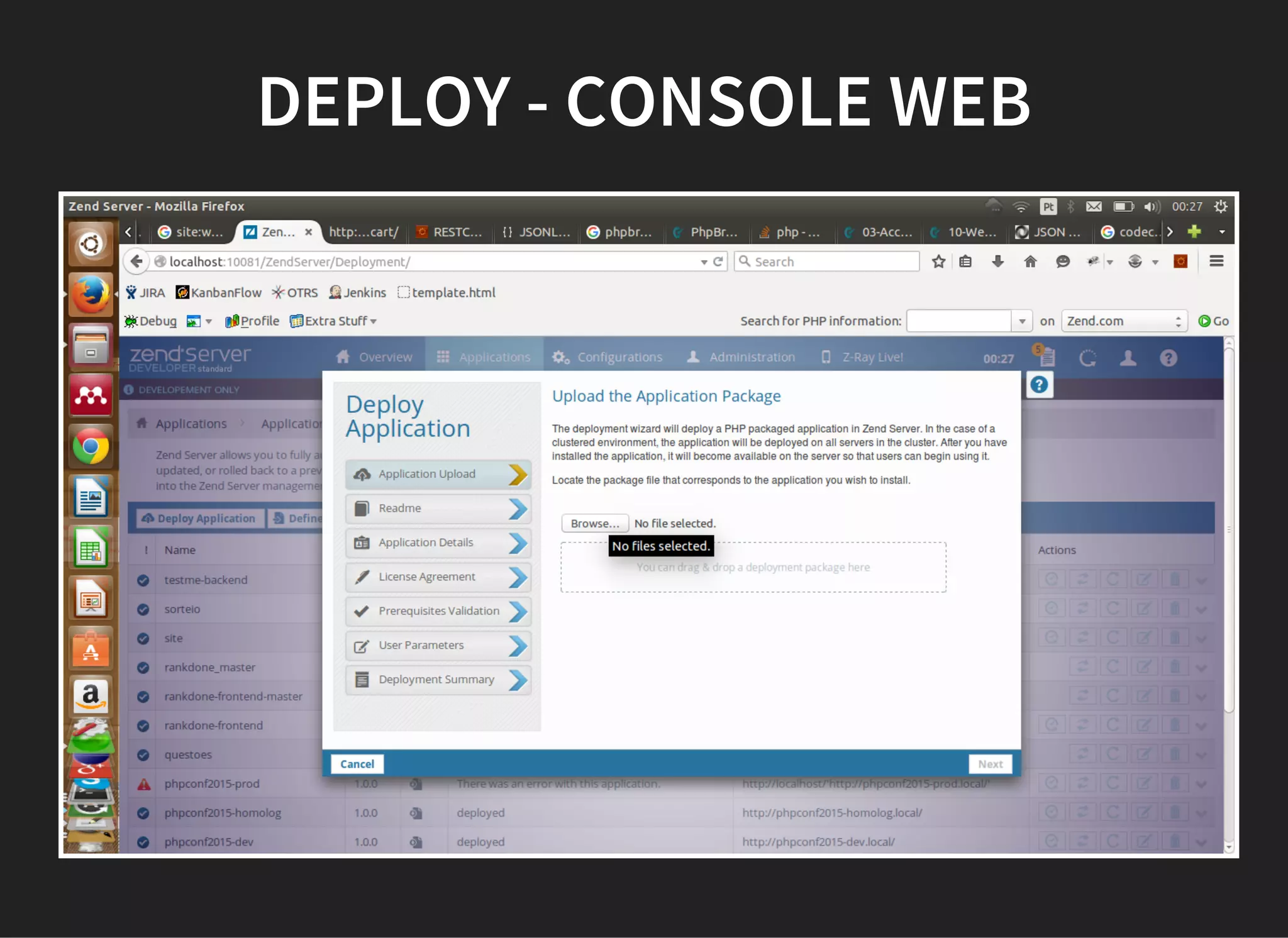The height and width of the screenshot is (938, 1288).
Task: Switch to the phpbr... browser tab
Action: (620, 232)
